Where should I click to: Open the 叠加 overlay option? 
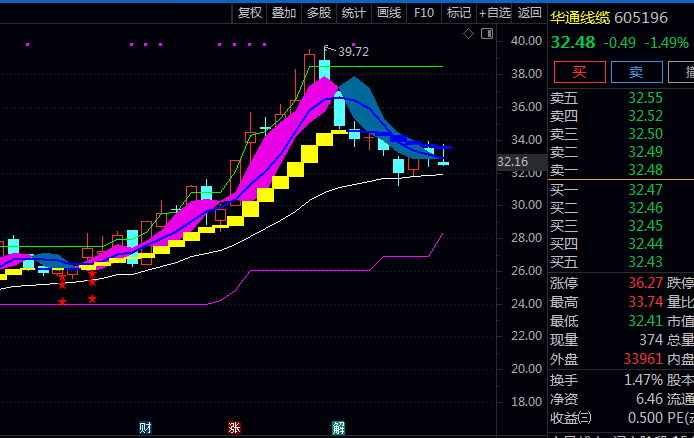pyautogui.click(x=284, y=12)
